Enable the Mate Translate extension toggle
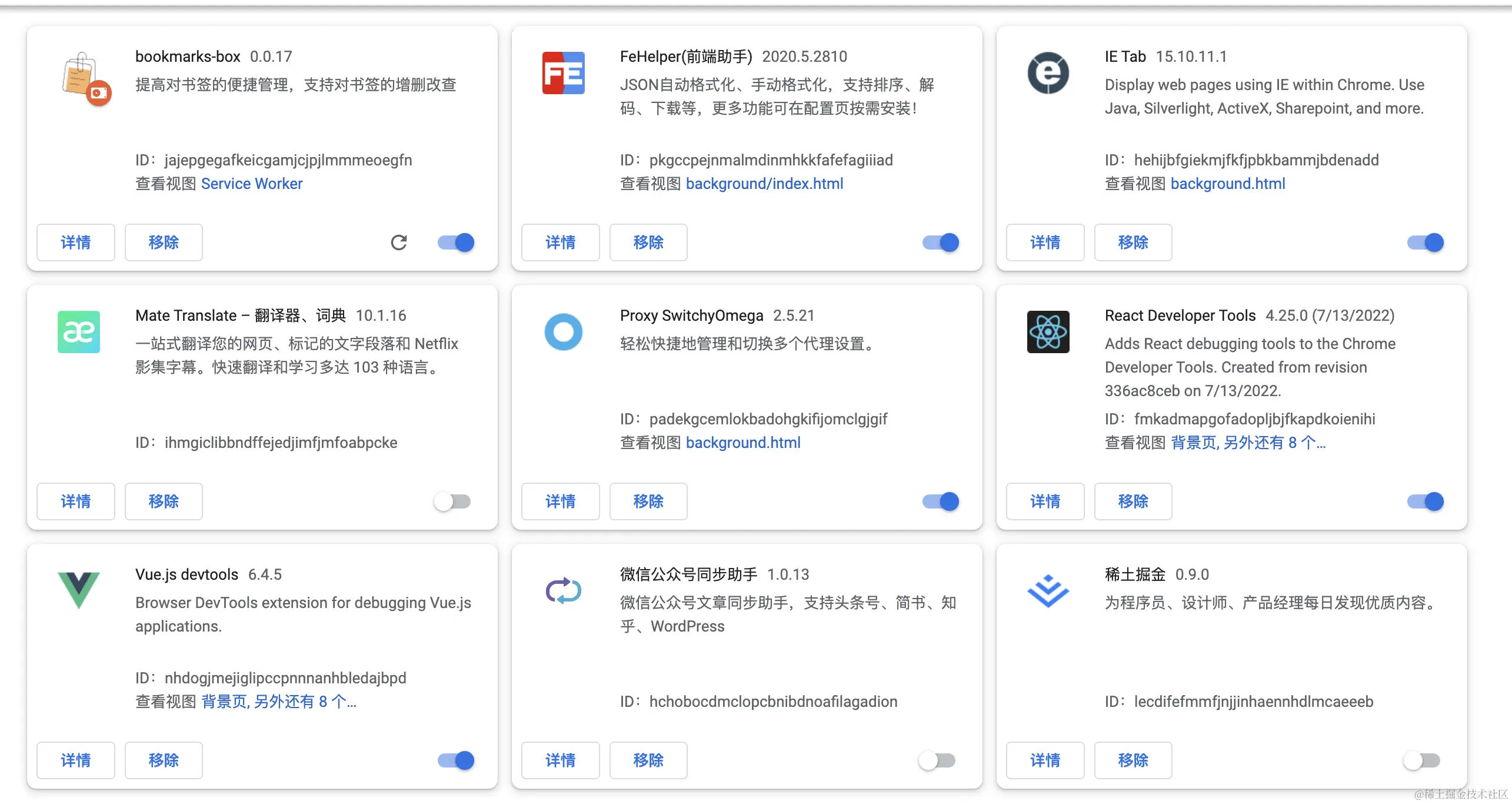This screenshot has height=804, width=1512. pos(452,501)
